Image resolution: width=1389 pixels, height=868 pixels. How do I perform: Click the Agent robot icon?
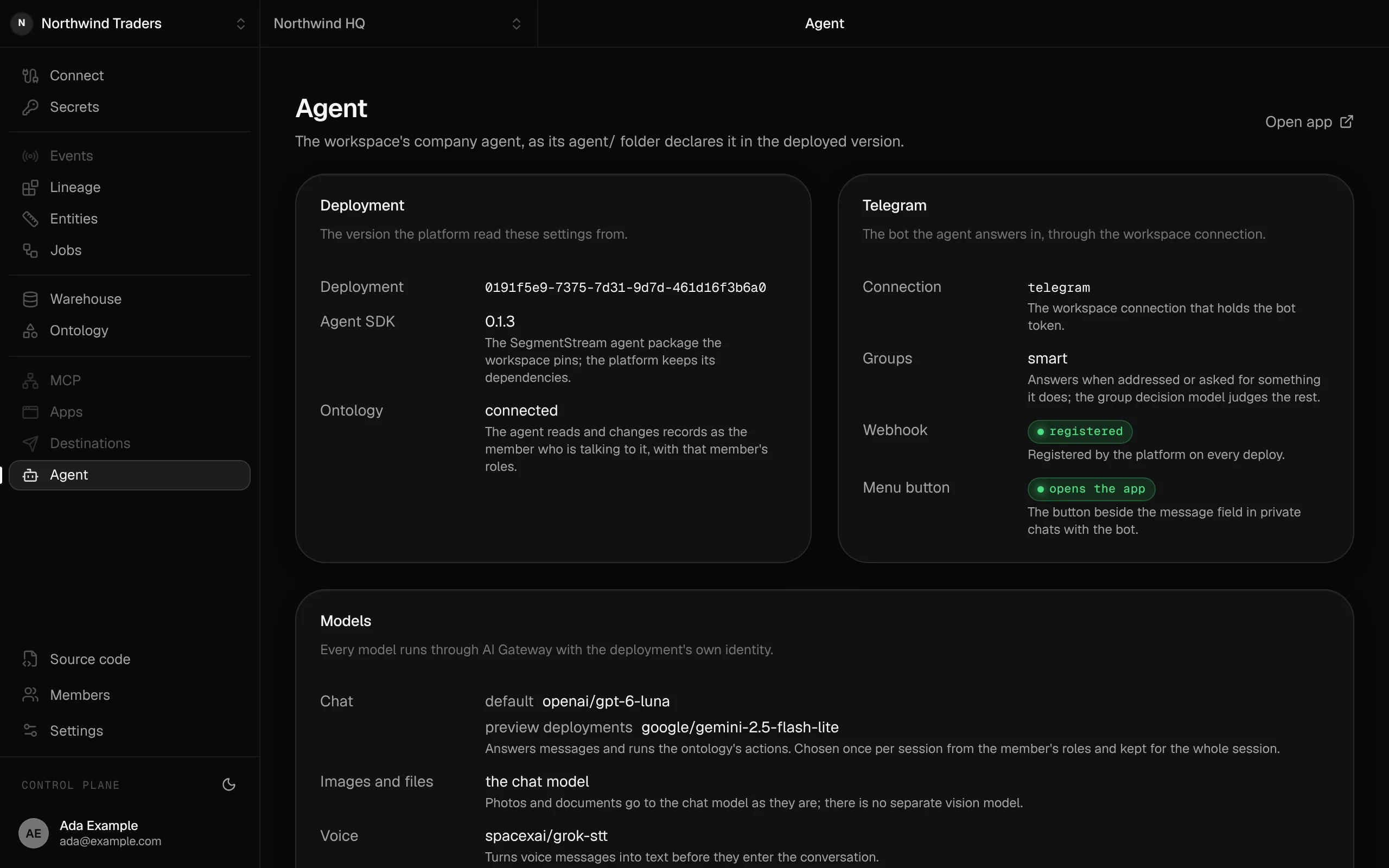(30, 475)
